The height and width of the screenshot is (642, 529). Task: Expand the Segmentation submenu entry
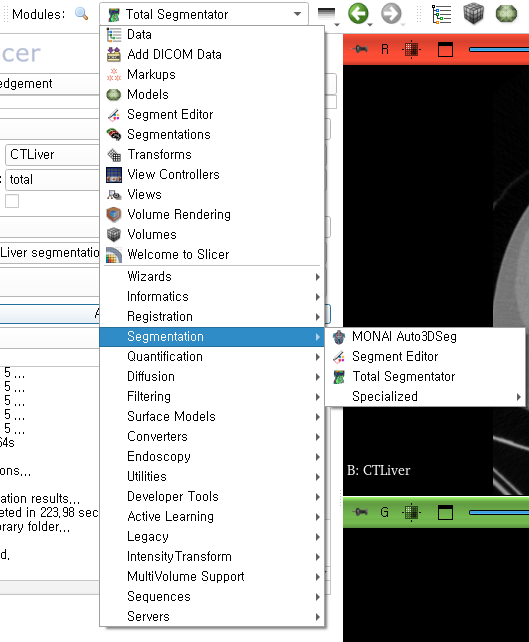point(212,337)
